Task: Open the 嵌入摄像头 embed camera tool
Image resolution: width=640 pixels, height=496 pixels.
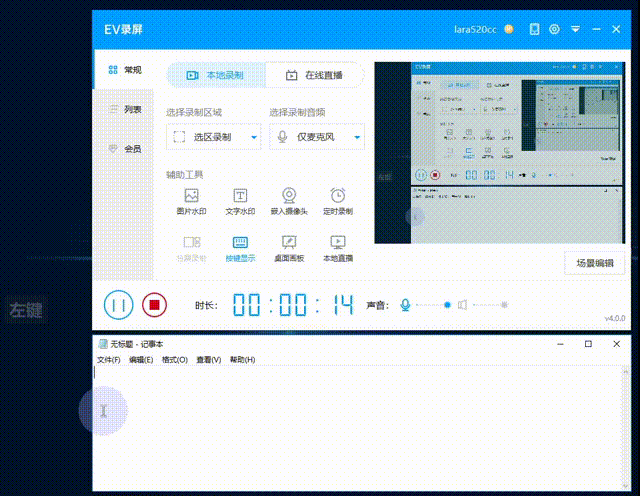Action: pos(289,201)
